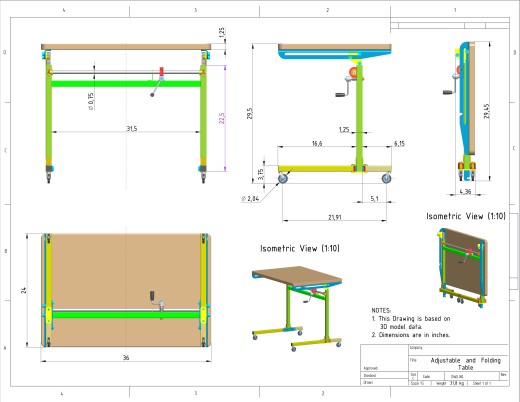Click the left caster wheel in side view
The height and width of the screenshot is (402, 520).
[x=283, y=179]
